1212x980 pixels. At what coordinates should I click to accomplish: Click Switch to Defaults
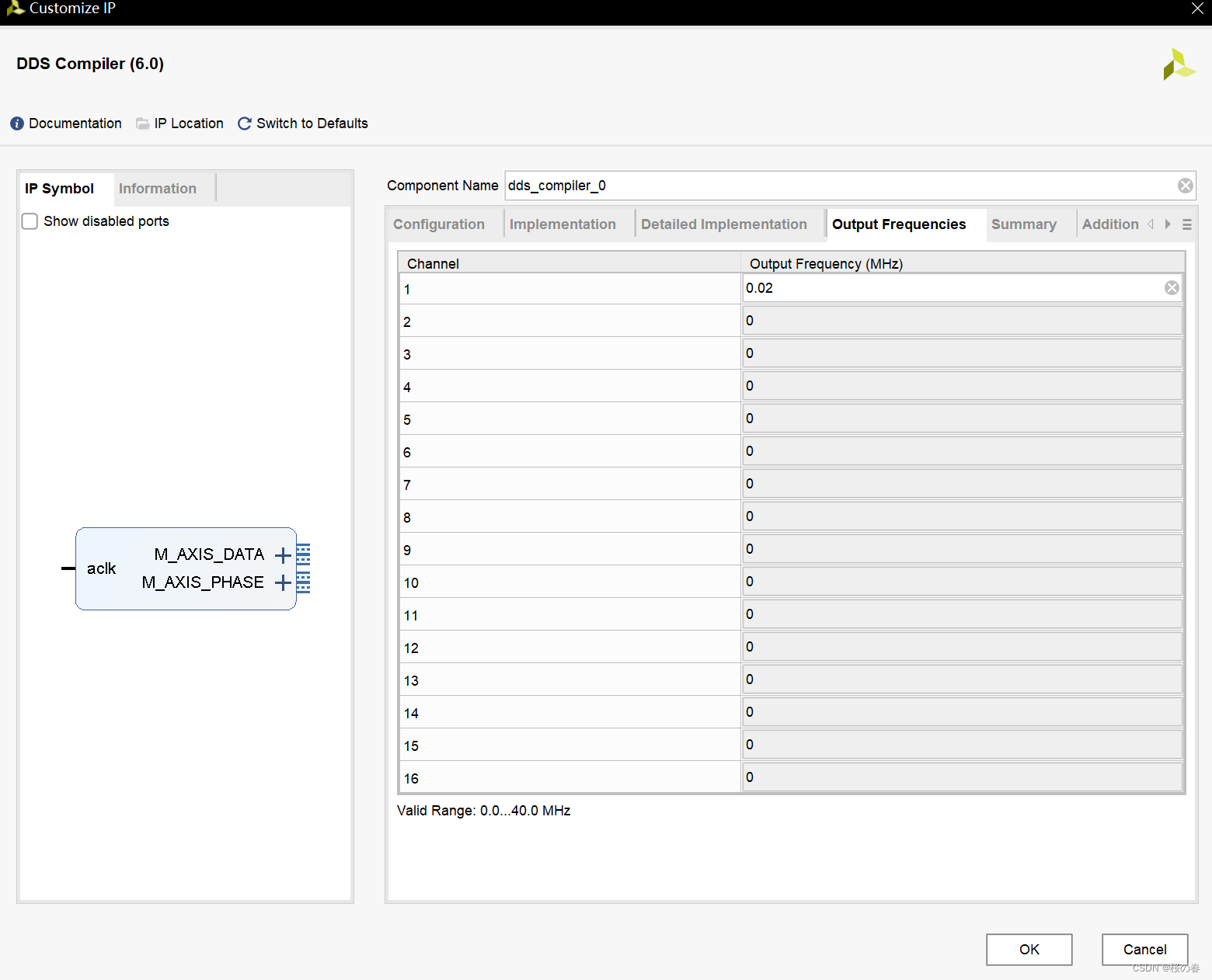pos(312,123)
